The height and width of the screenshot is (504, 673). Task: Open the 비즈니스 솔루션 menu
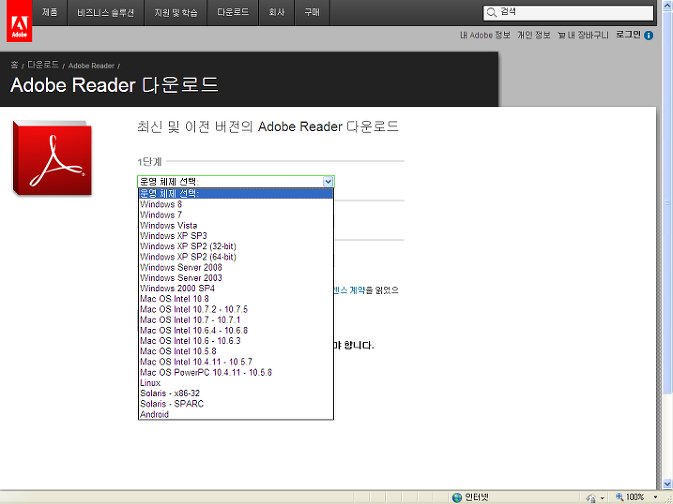pos(106,12)
